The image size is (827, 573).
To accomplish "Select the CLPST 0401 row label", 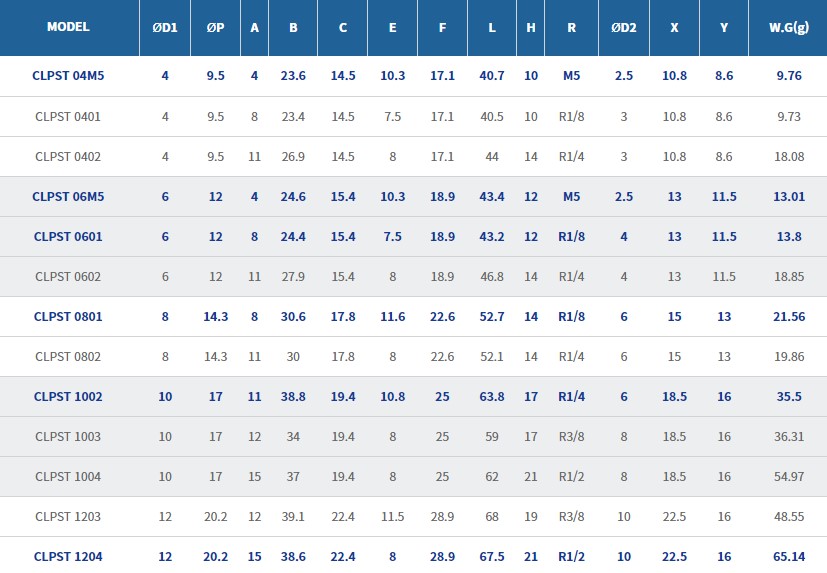I will (x=68, y=116).
